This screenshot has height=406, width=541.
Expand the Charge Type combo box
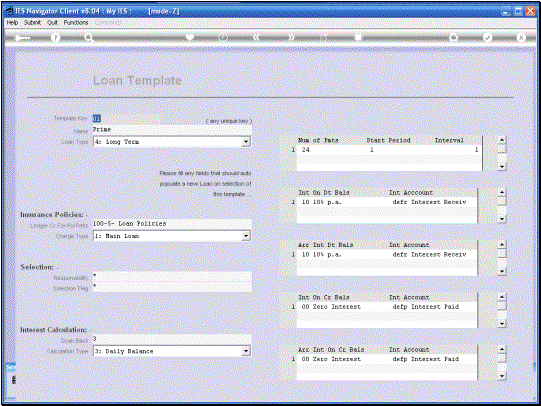pos(246,236)
